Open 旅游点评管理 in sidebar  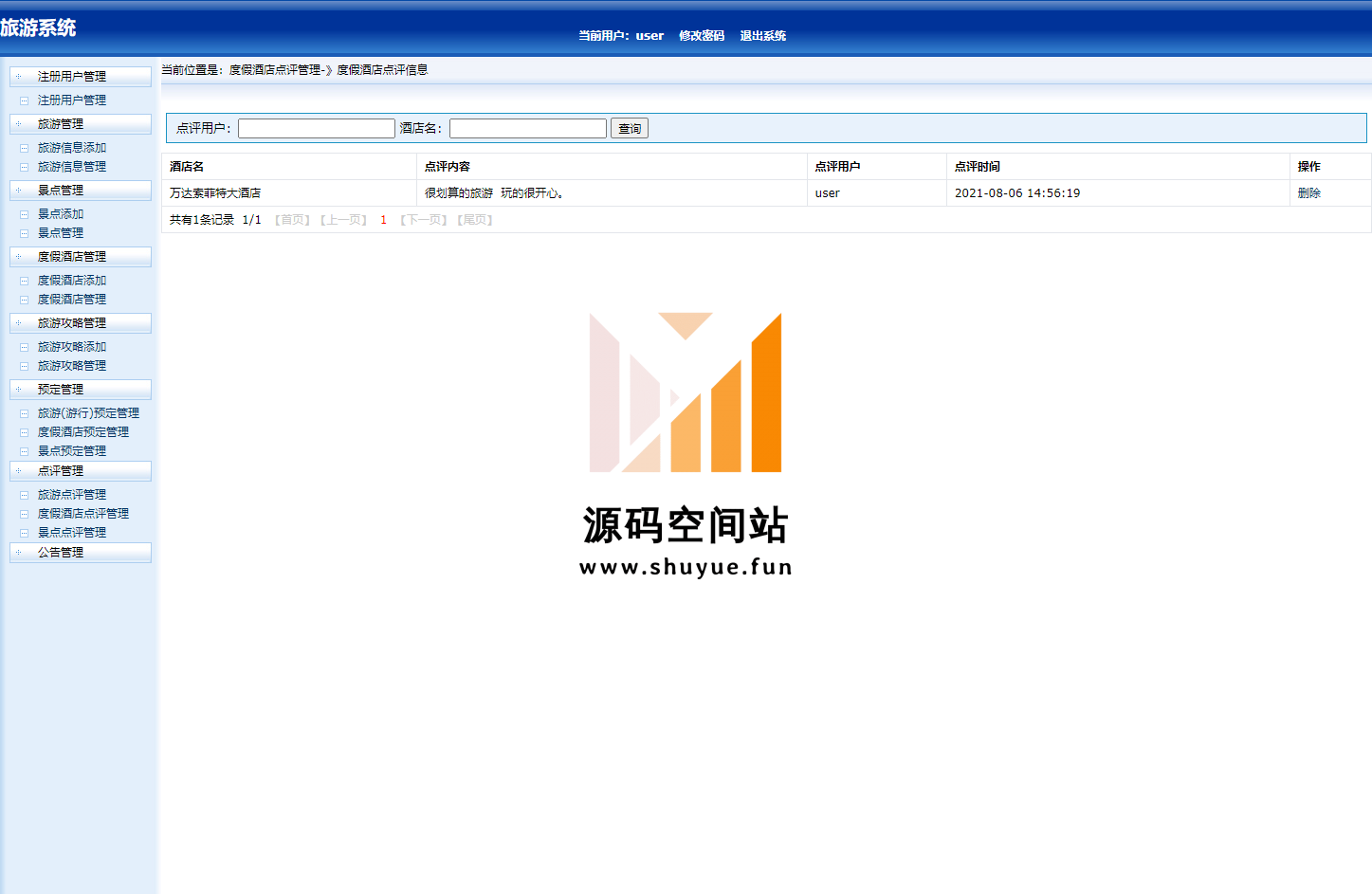[x=72, y=494]
